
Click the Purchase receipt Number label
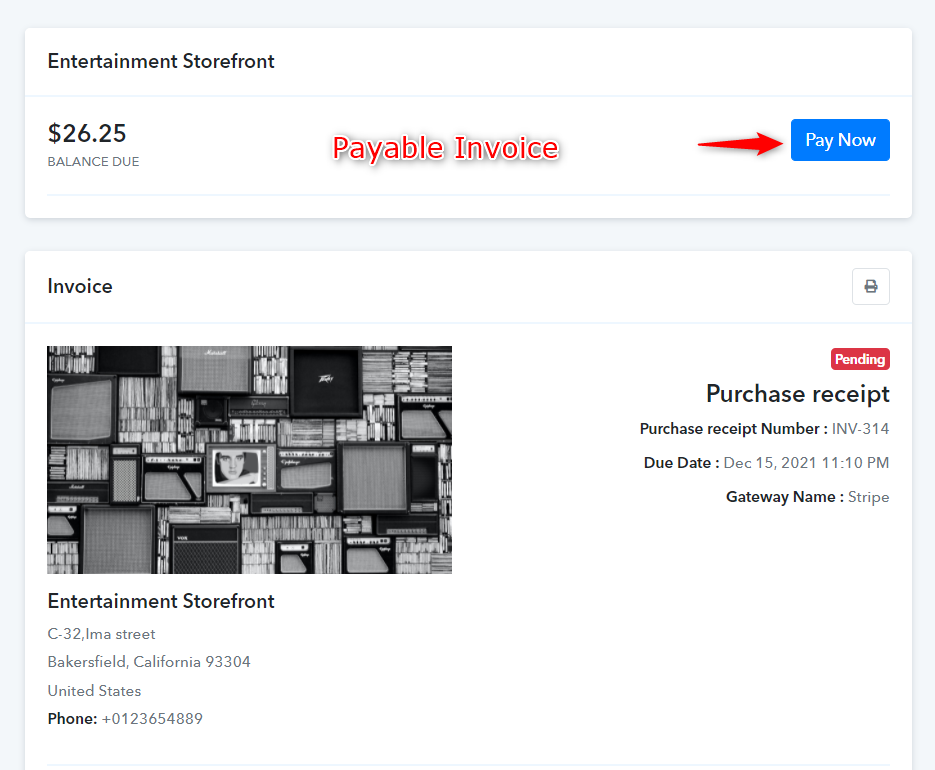(x=733, y=429)
